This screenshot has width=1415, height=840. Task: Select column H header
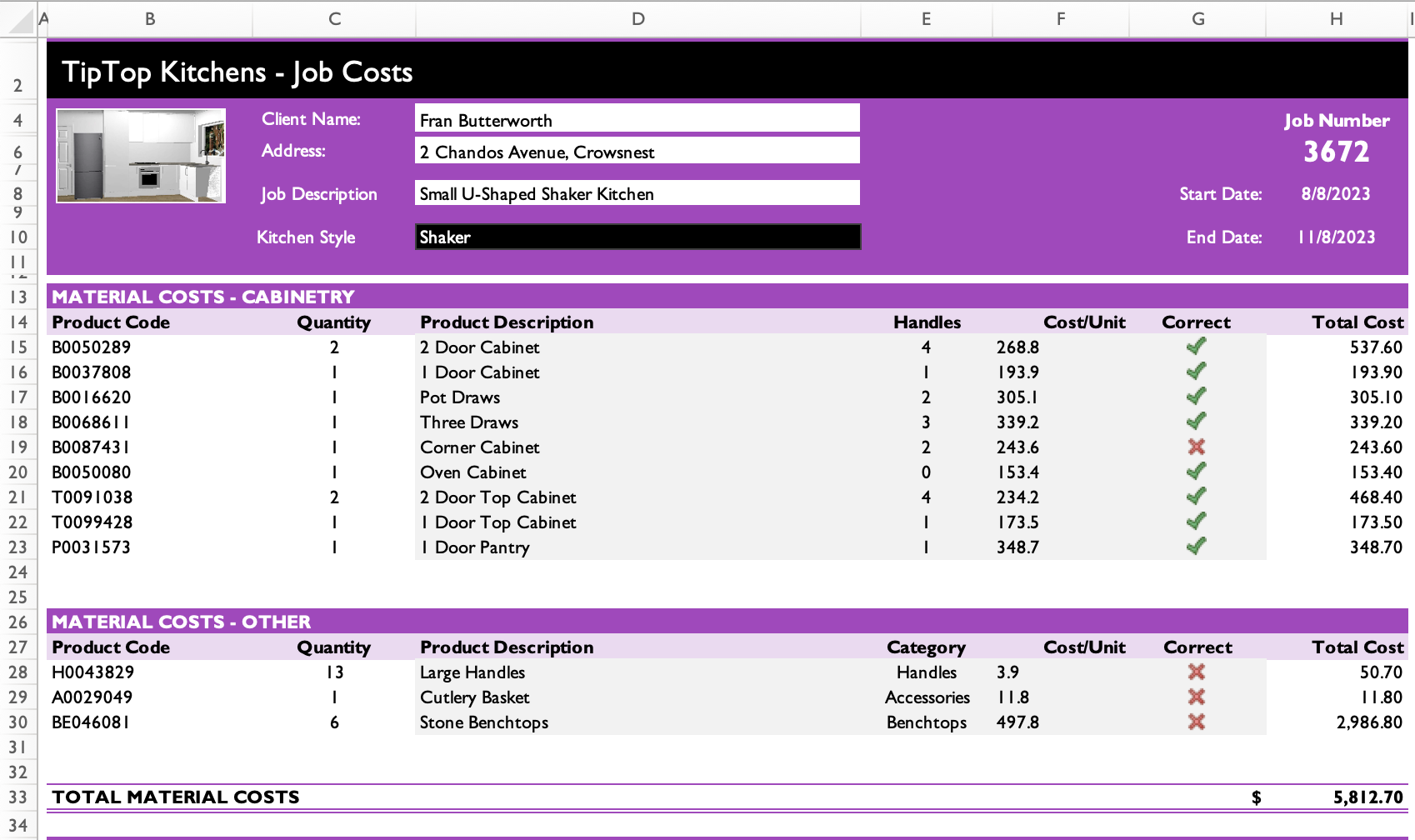tap(1337, 18)
